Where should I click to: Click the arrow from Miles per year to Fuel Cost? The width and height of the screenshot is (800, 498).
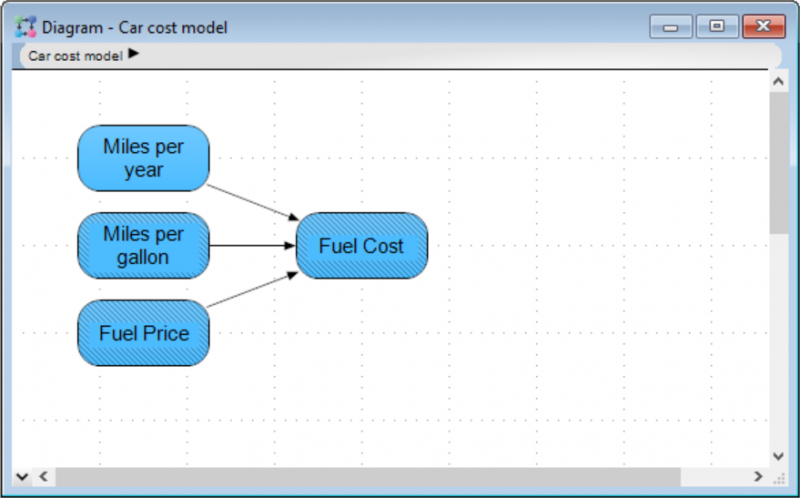(x=253, y=203)
